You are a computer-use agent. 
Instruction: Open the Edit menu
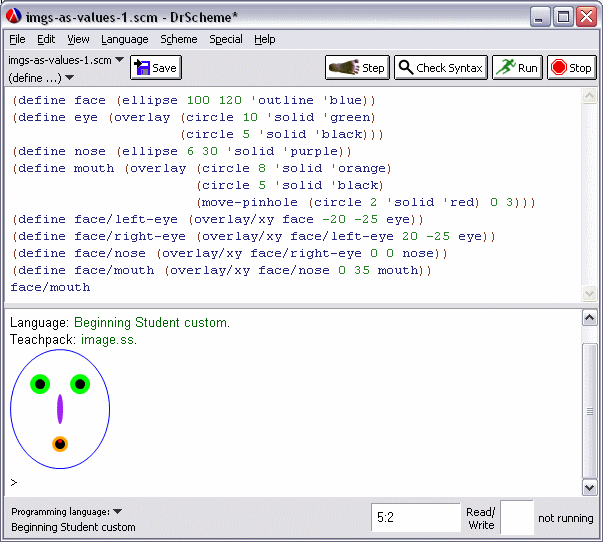(46, 39)
